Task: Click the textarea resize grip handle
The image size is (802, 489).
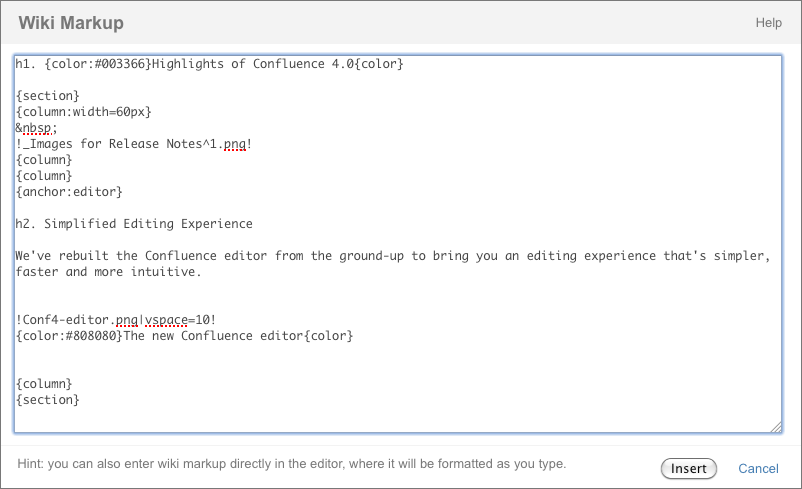Action: 776,427
